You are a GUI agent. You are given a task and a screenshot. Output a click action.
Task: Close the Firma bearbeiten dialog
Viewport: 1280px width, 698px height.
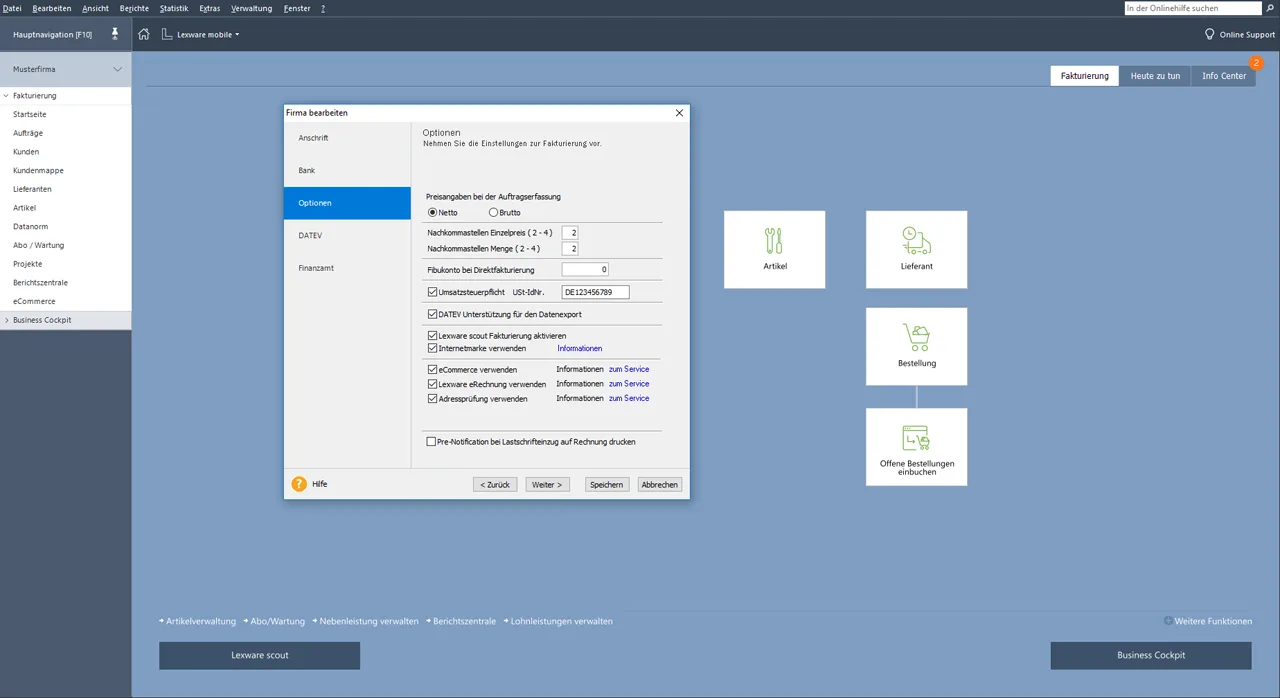[679, 113]
